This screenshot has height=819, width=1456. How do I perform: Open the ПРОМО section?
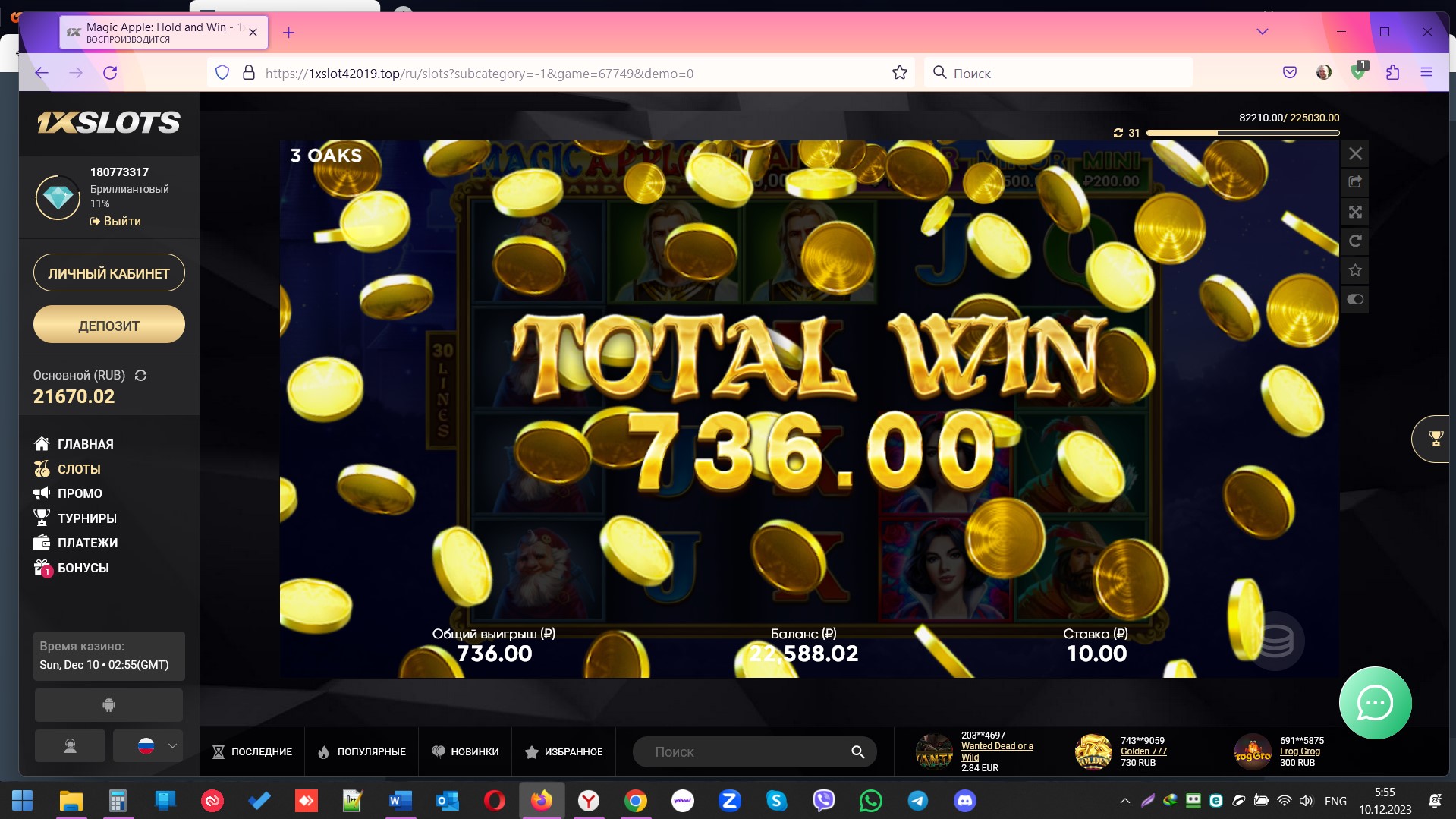pos(68,493)
